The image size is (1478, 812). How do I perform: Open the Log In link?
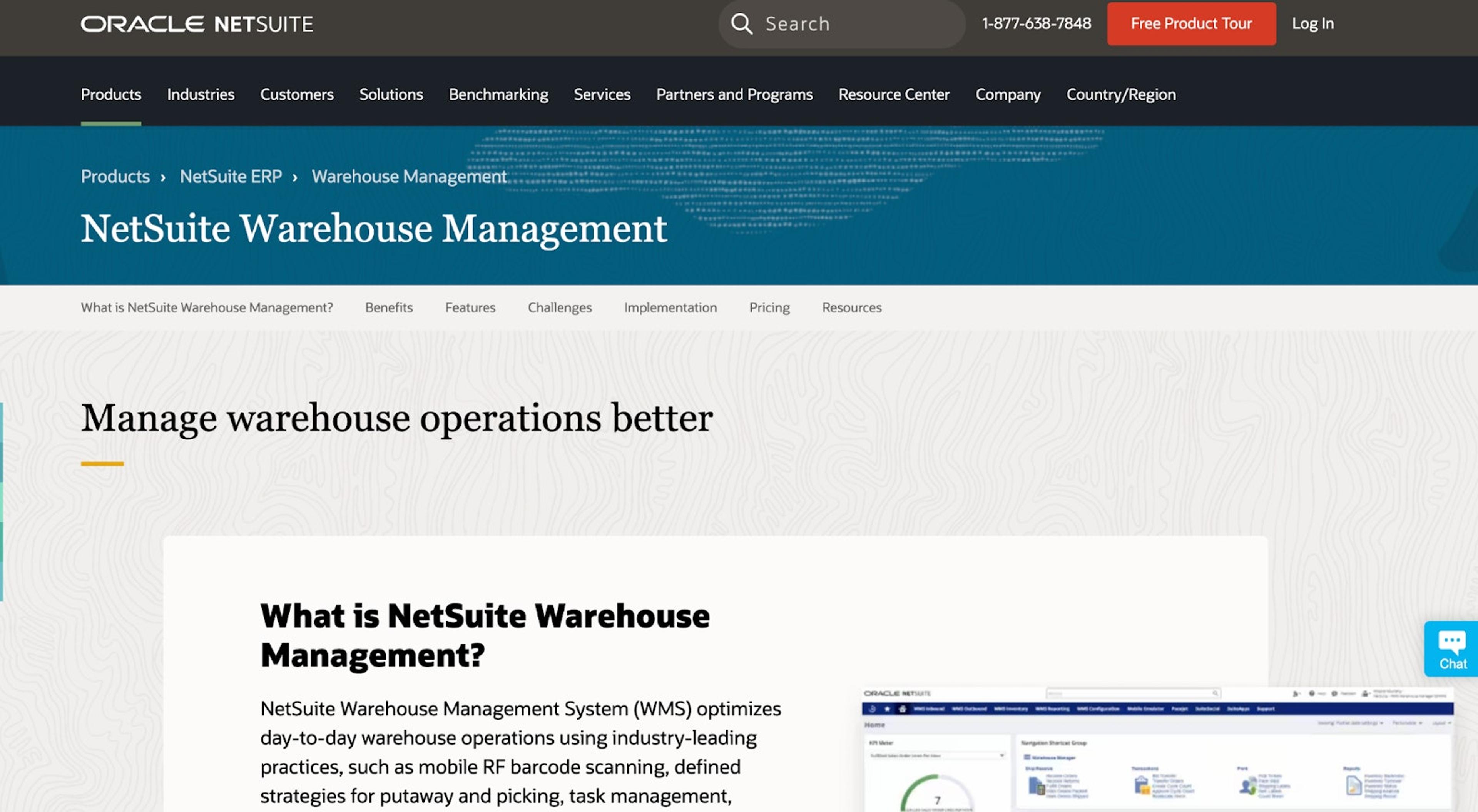(x=1313, y=23)
